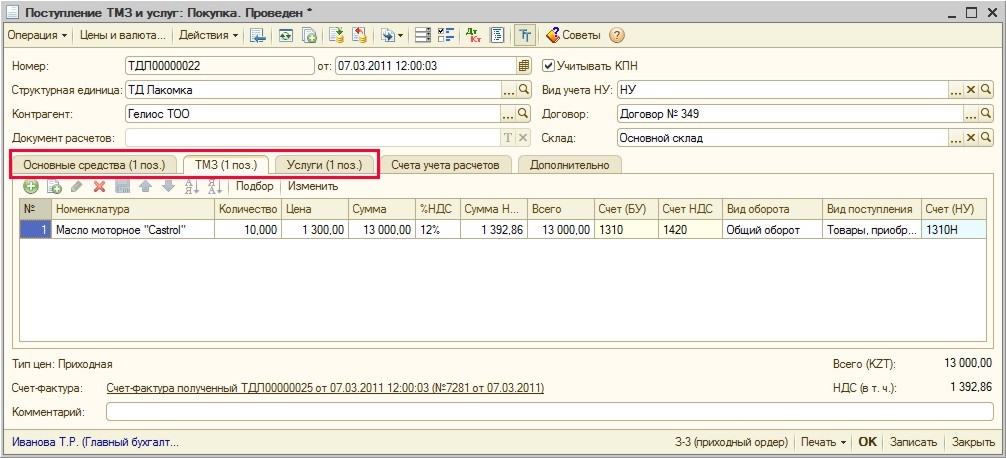Screen dimensions: 1006x458
Task: Switch to the Услуги (1 поз.) tab
Action: tap(324, 164)
